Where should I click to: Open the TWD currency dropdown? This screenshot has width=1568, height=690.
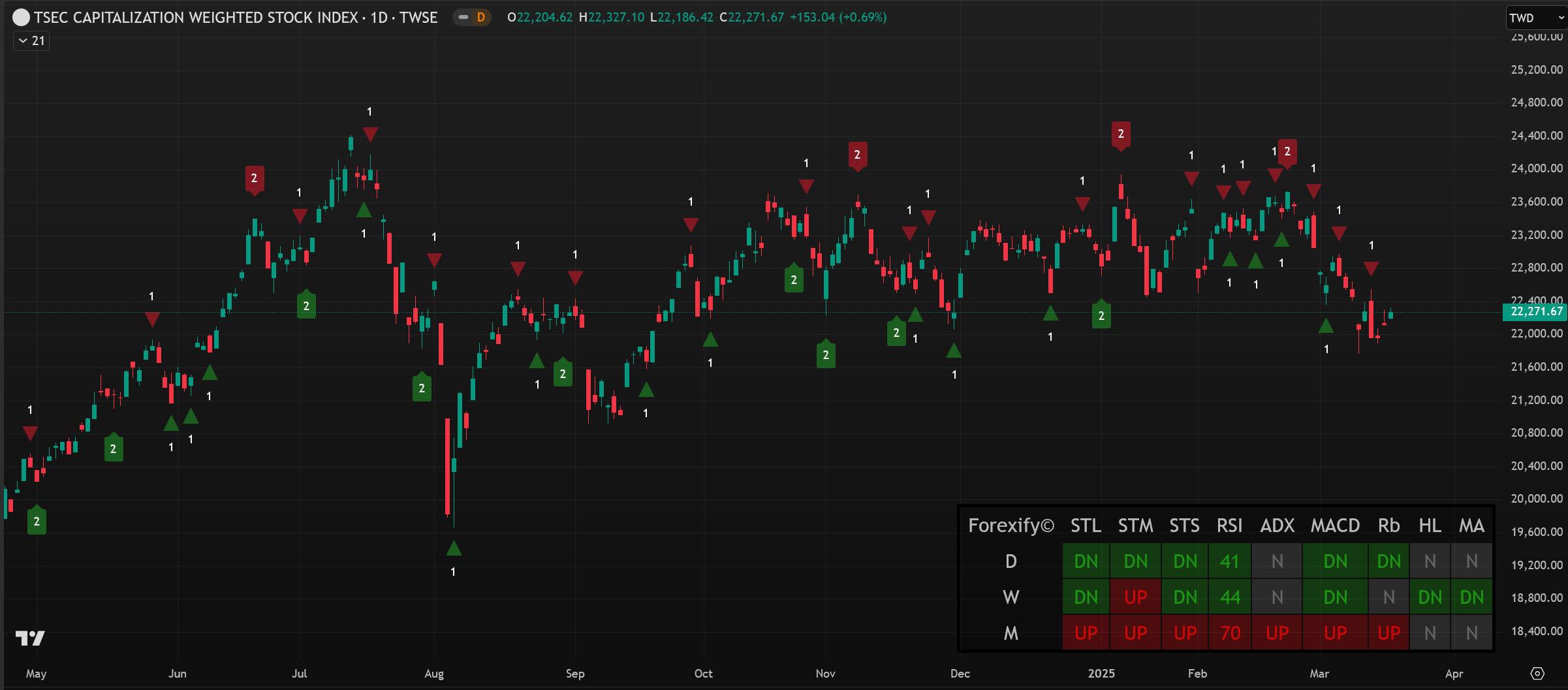coord(1535,18)
